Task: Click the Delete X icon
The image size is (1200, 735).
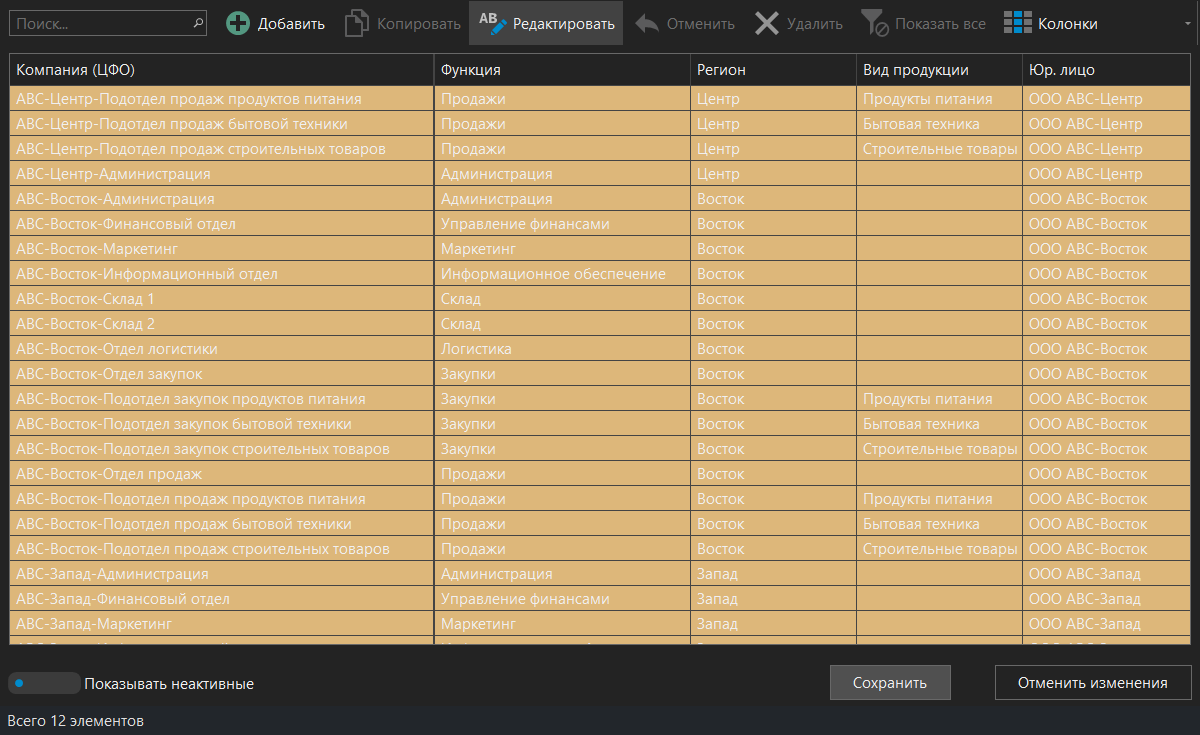Action: (x=767, y=24)
